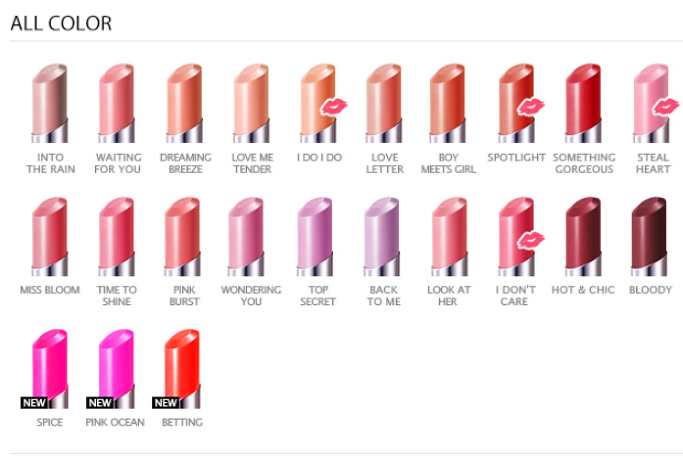Click the WONDERING YOU label

tap(251, 296)
